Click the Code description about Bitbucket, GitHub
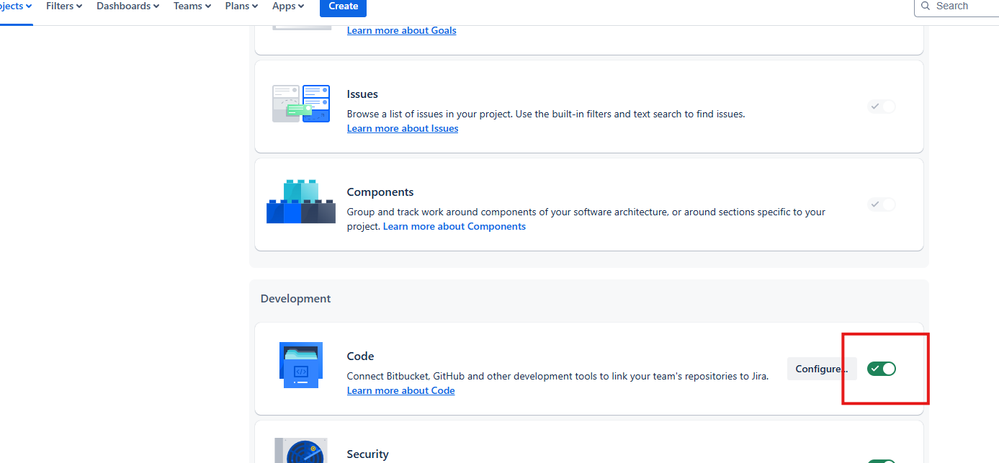Viewport: 999px width, 463px height. [x=557, y=376]
